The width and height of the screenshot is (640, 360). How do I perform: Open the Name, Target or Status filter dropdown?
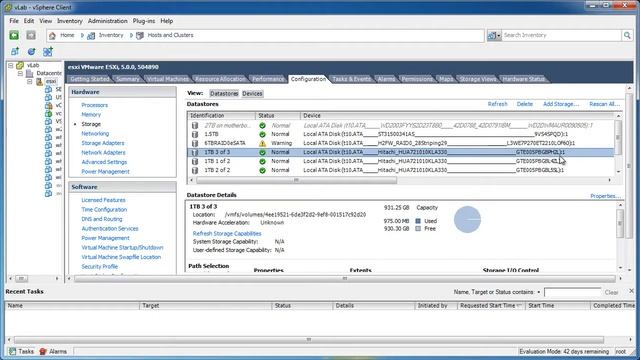[x=539, y=292]
